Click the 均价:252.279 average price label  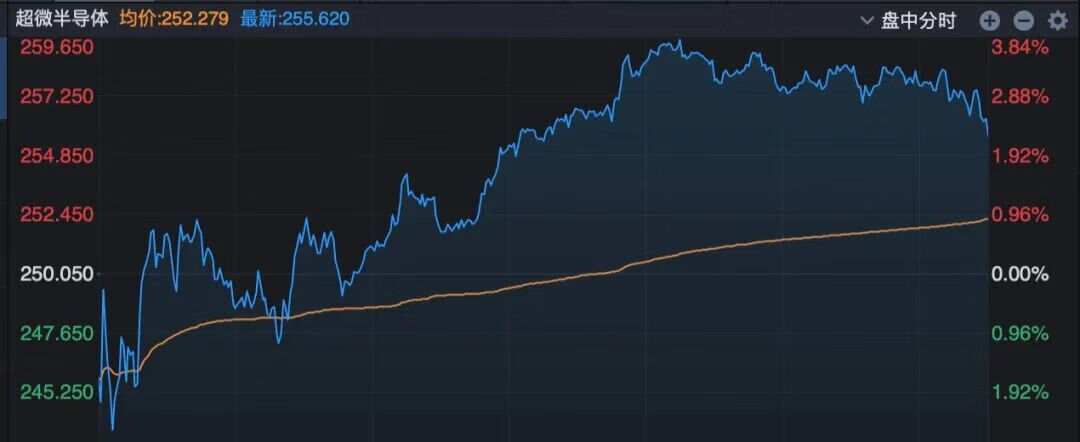click(x=173, y=19)
